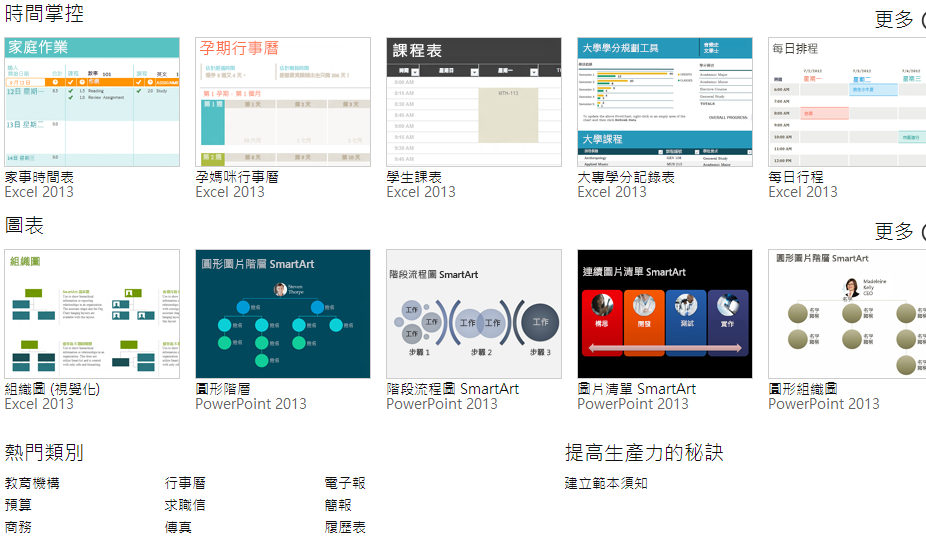
Task: Open the 孕媽咪行事曆 template thumbnail
Action: [x=283, y=102]
